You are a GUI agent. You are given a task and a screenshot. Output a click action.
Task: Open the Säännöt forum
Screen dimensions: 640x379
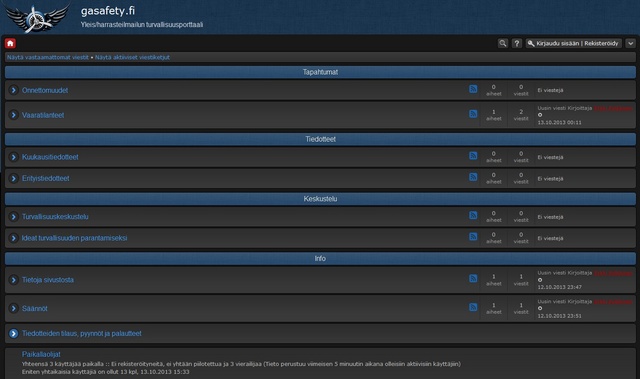click(35, 308)
